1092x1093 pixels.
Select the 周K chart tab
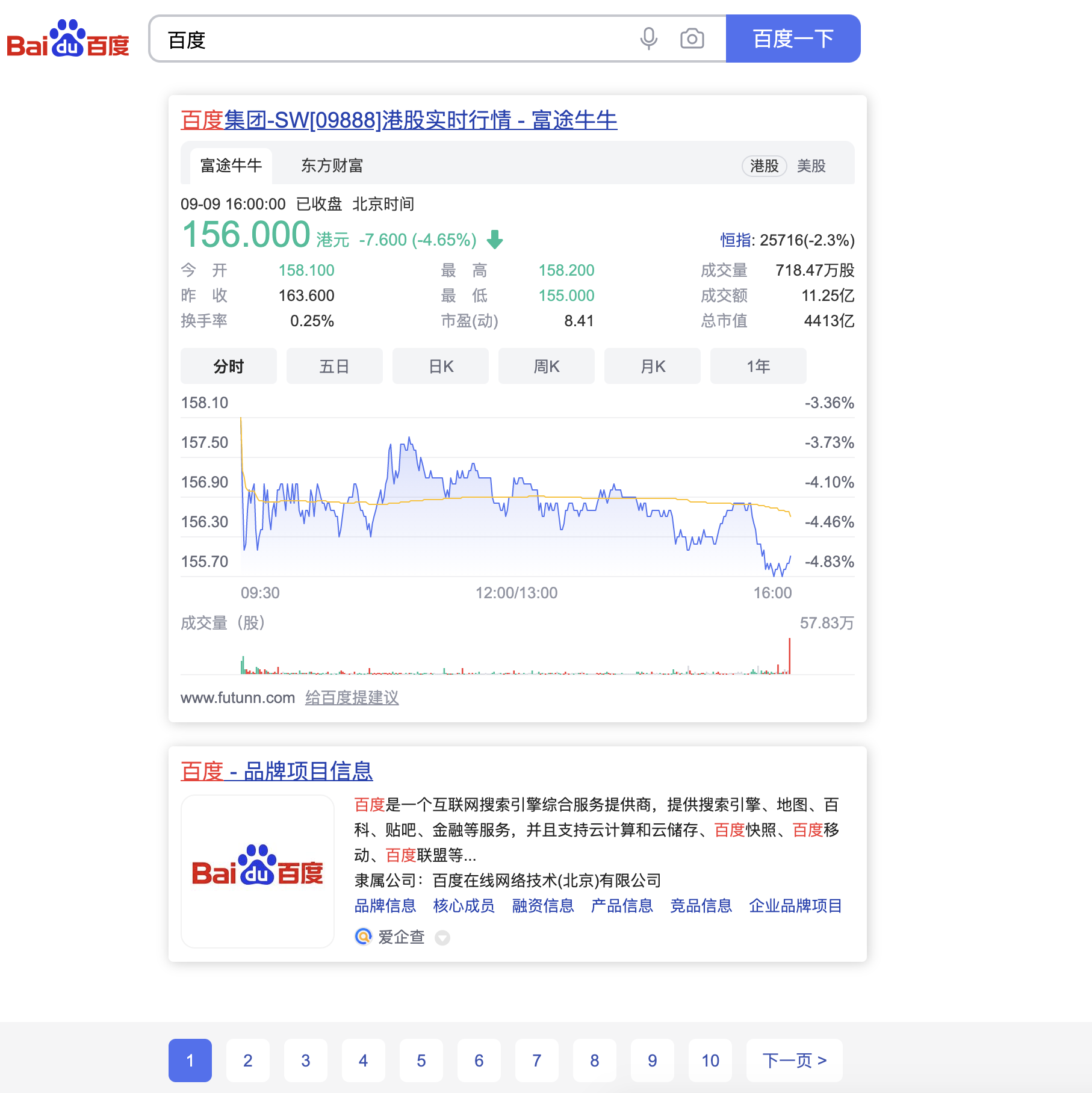pos(547,366)
